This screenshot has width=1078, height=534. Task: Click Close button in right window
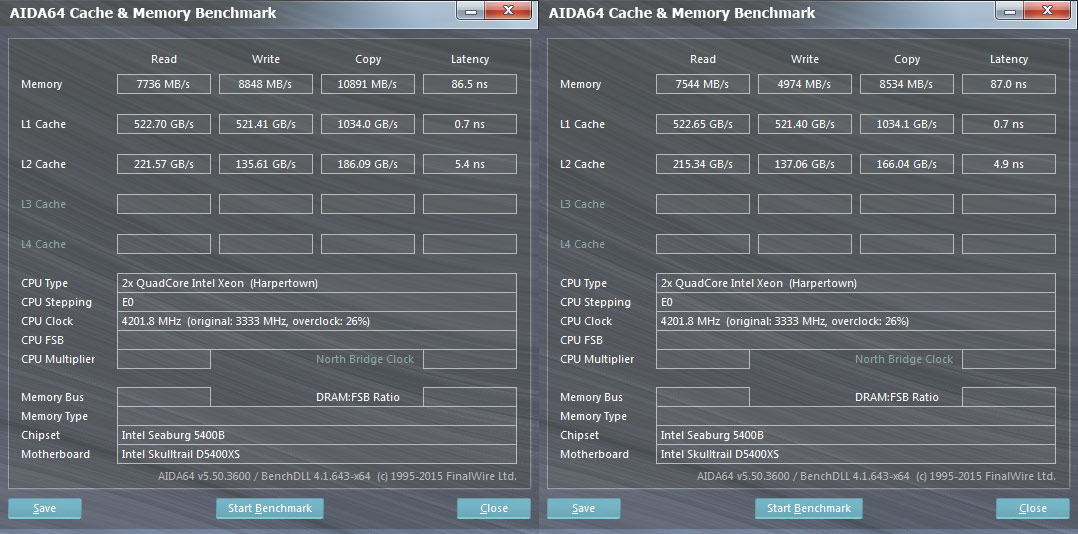[1033, 509]
